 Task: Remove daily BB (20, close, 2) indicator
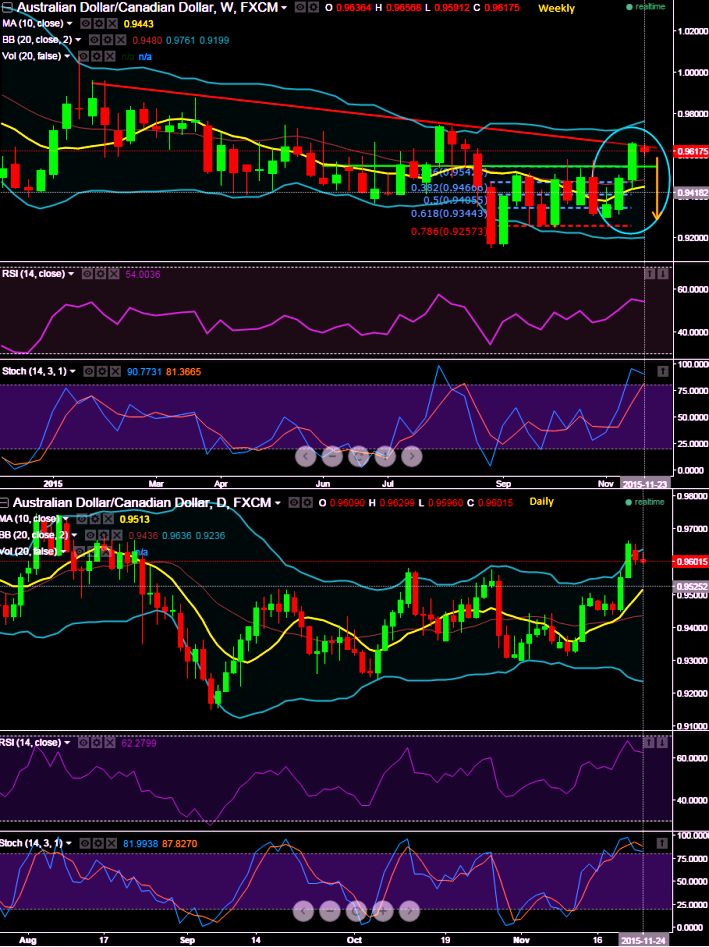117,535
